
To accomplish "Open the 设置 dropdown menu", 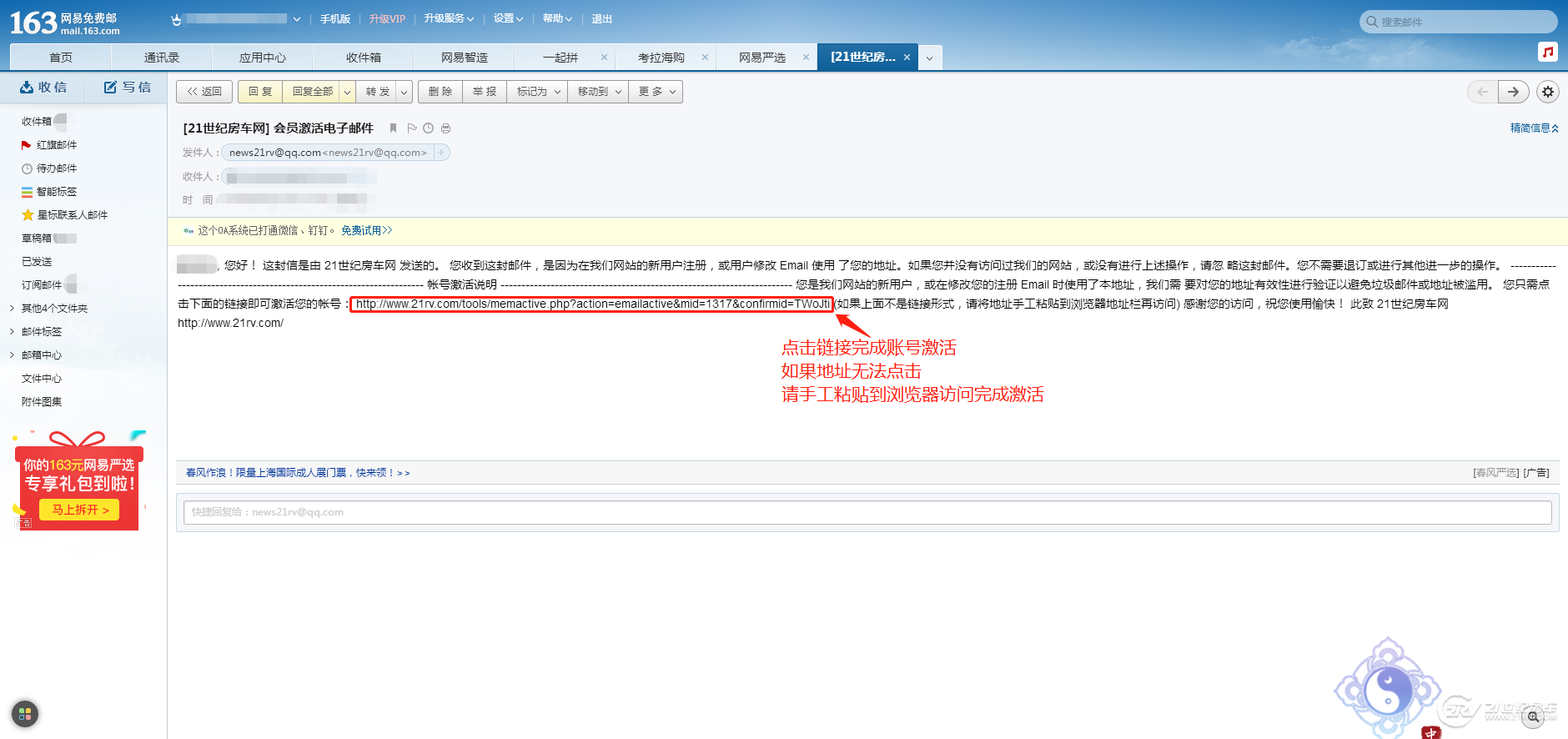I will (508, 18).
